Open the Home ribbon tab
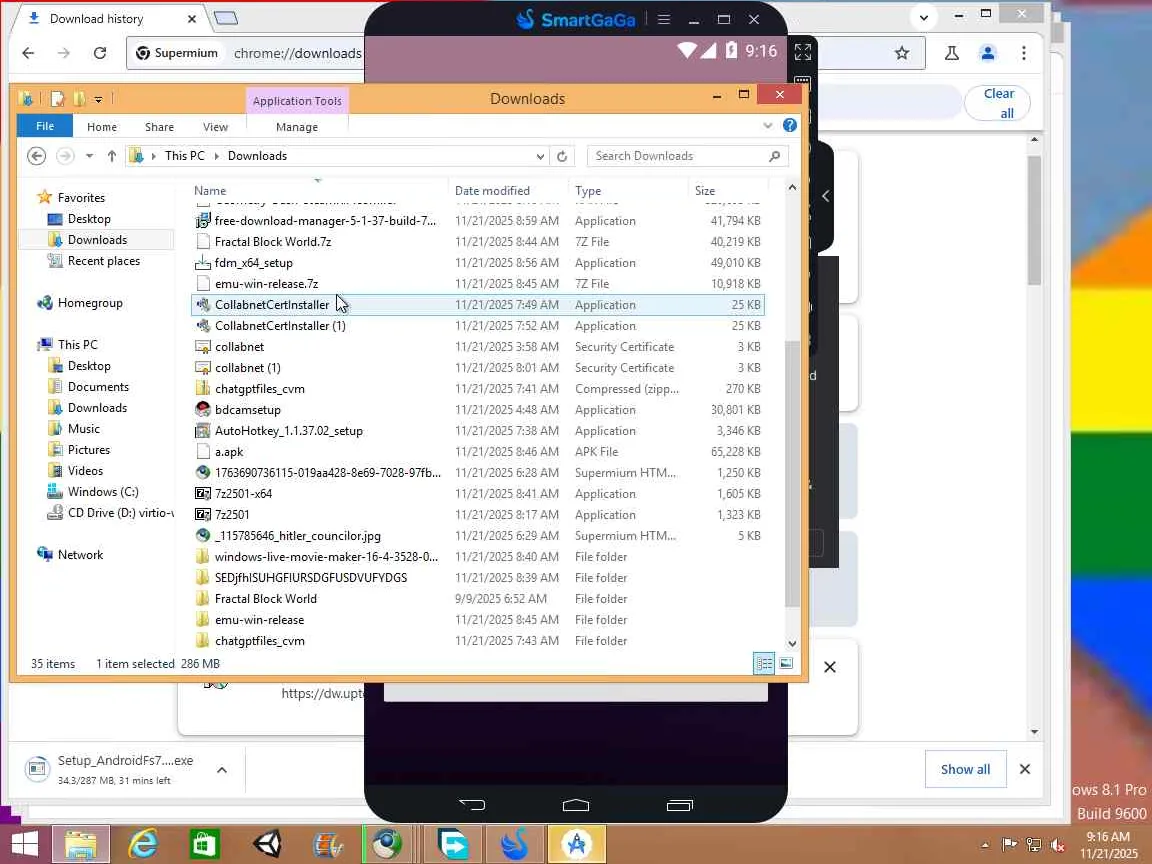The height and width of the screenshot is (864, 1152). tap(101, 126)
